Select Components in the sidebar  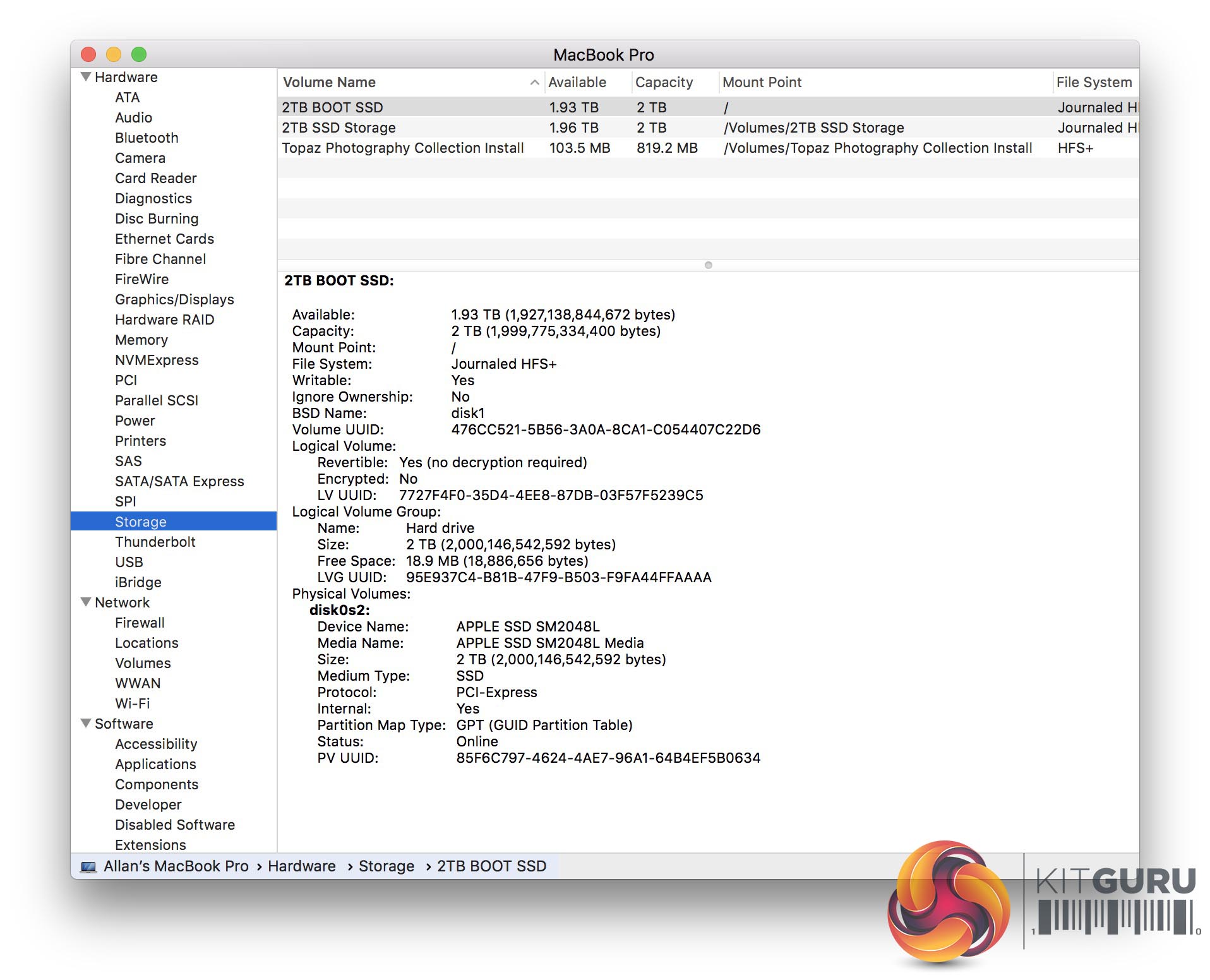(x=157, y=784)
